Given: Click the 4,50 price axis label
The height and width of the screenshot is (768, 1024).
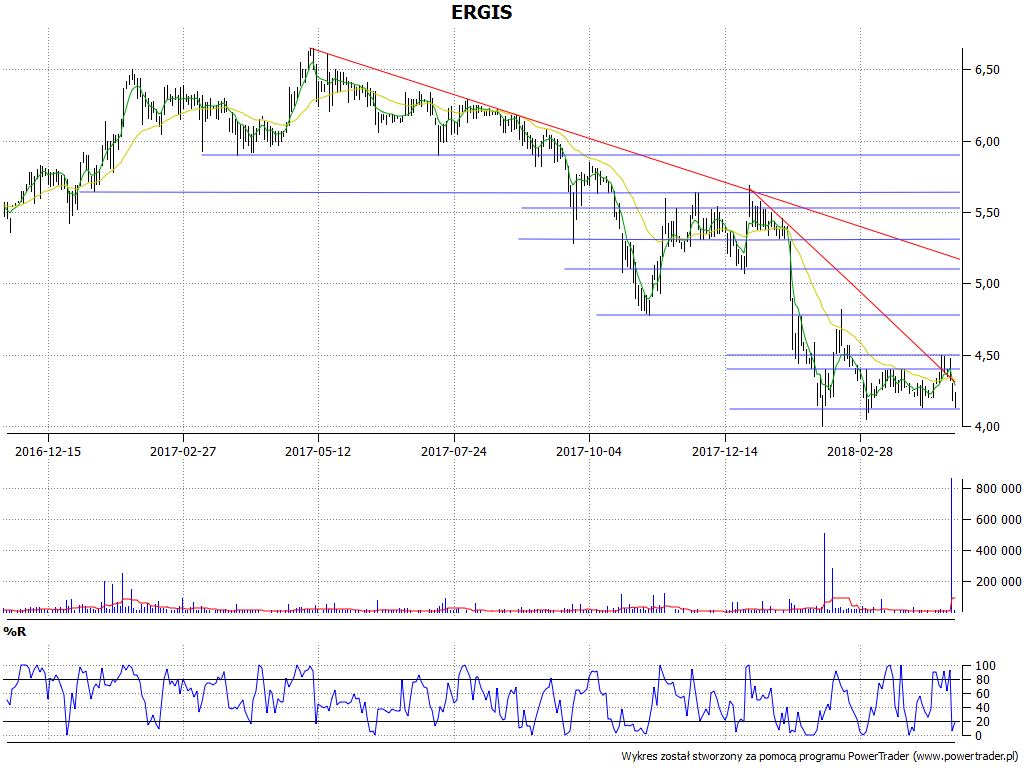Looking at the screenshot, I should [987, 356].
